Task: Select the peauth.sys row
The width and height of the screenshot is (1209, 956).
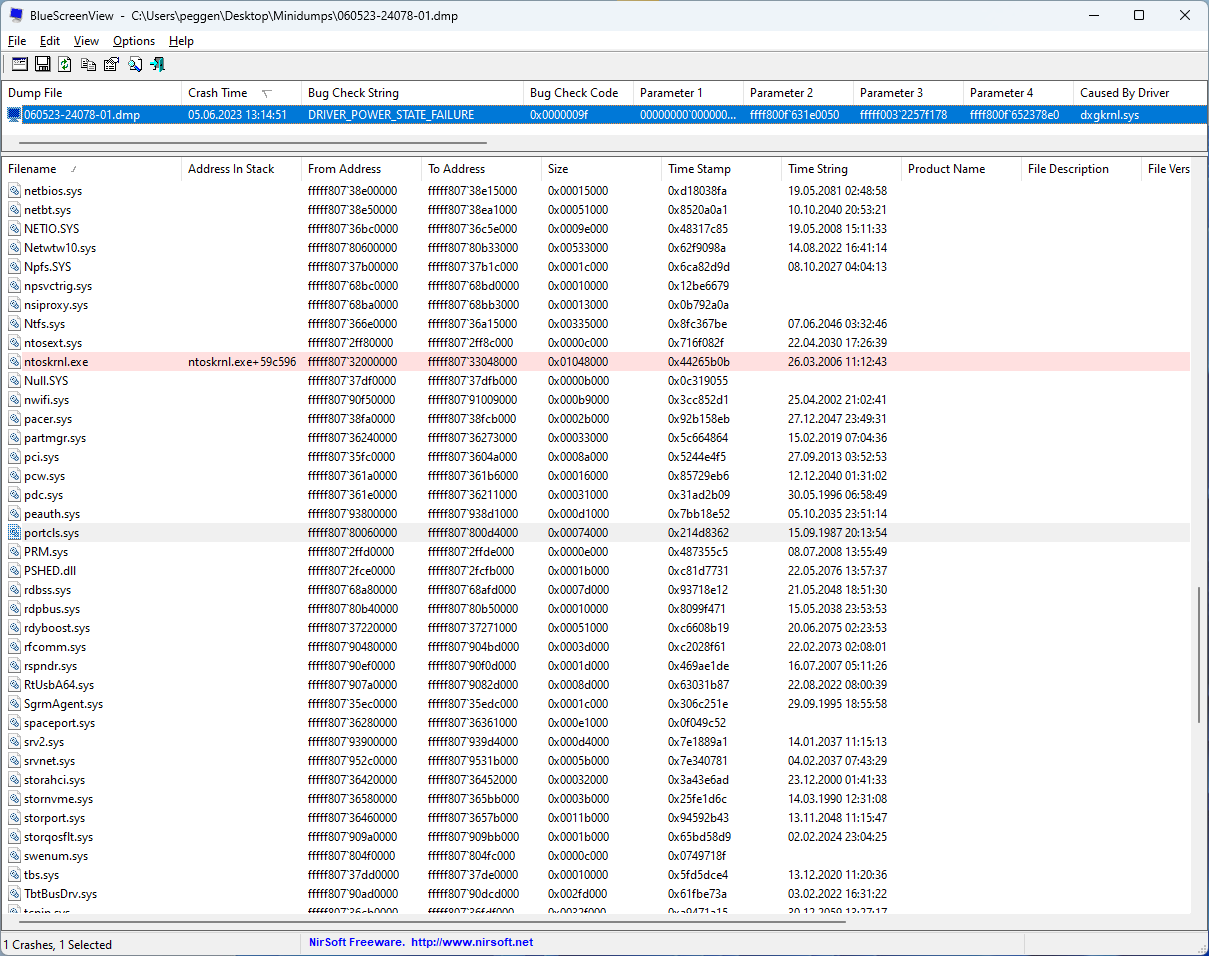Action: click(597, 514)
